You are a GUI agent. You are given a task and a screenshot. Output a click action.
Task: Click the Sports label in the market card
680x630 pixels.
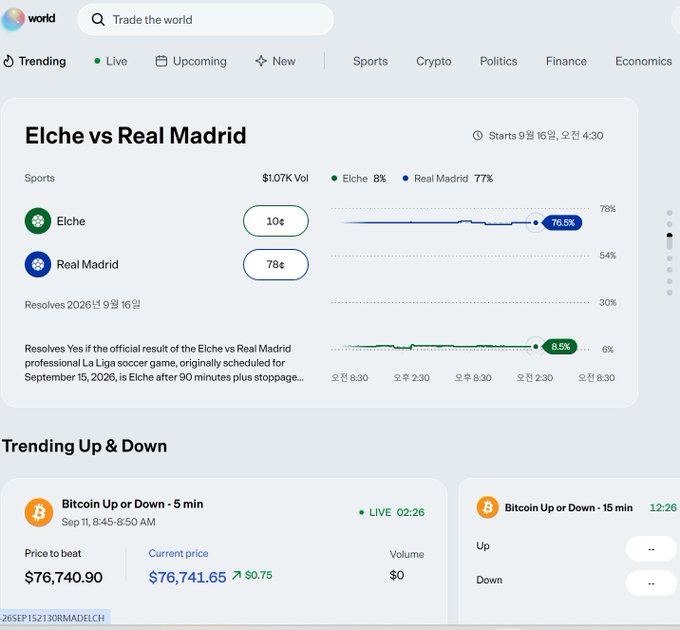point(39,178)
